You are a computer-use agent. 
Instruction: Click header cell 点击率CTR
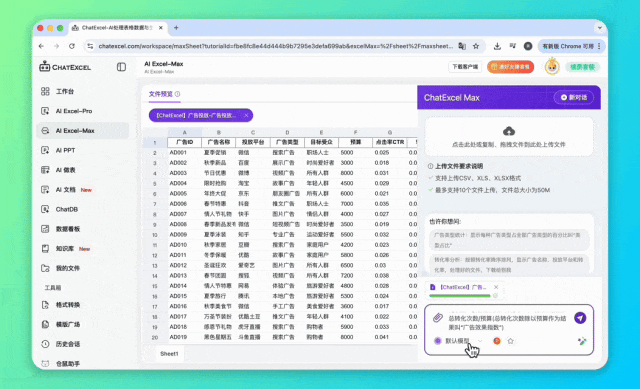coord(390,142)
